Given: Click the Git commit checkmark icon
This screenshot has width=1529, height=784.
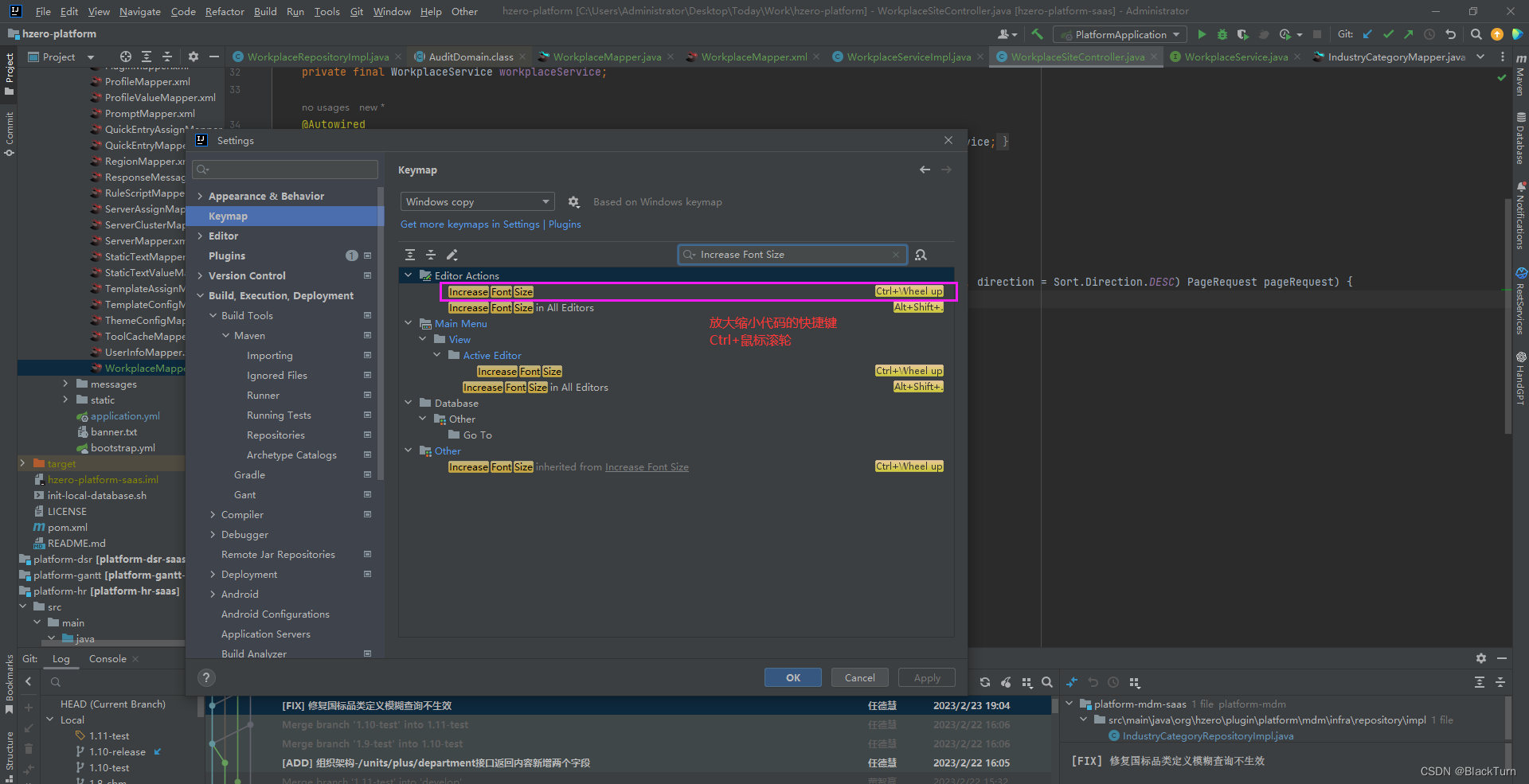Looking at the screenshot, I should click(x=1389, y=34).
